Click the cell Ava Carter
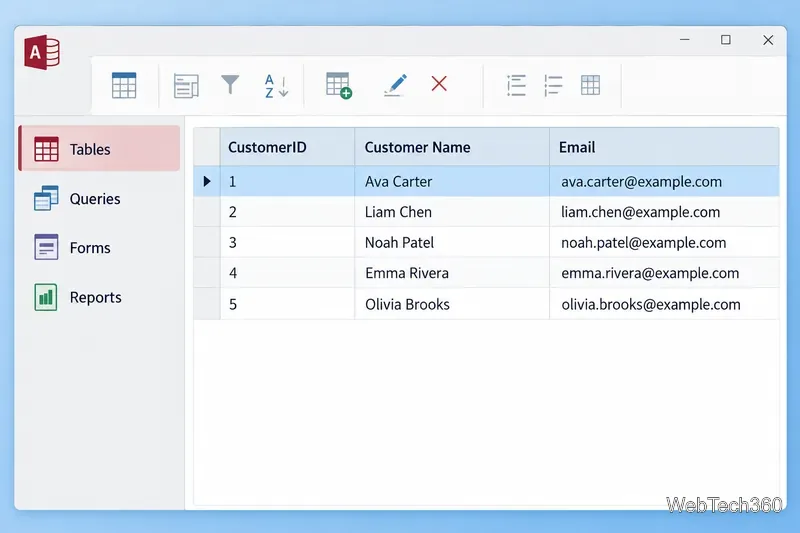 452,181
